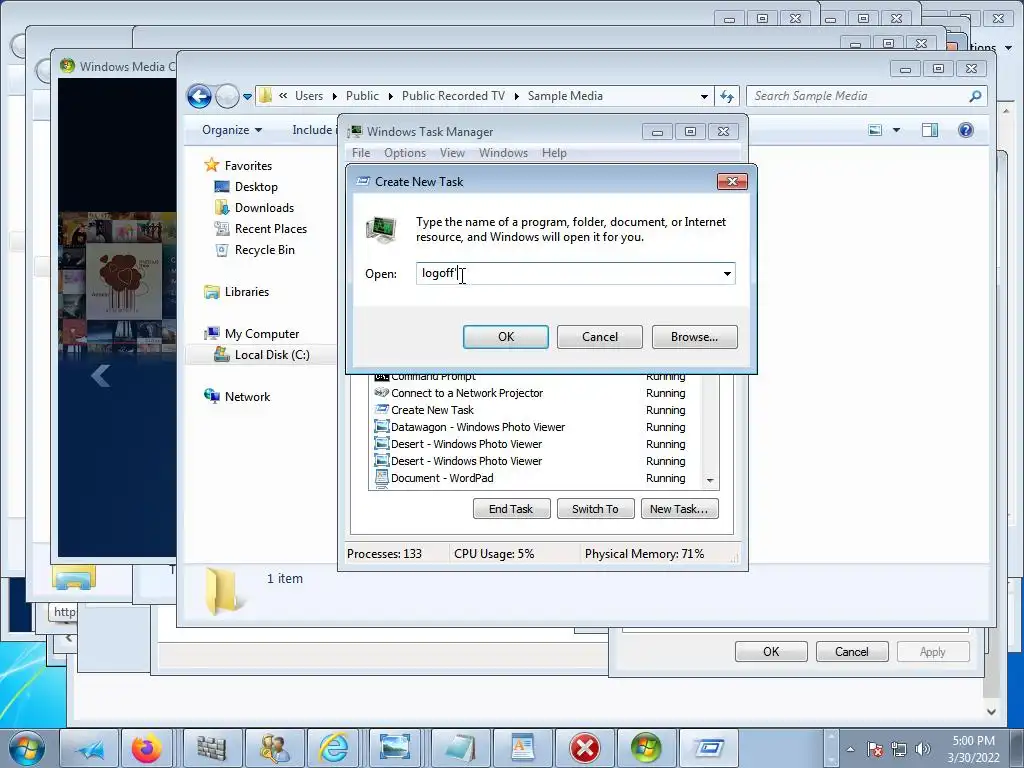
Task: Select My Computer in navigation pane
Action: click(x=261, y=334)
